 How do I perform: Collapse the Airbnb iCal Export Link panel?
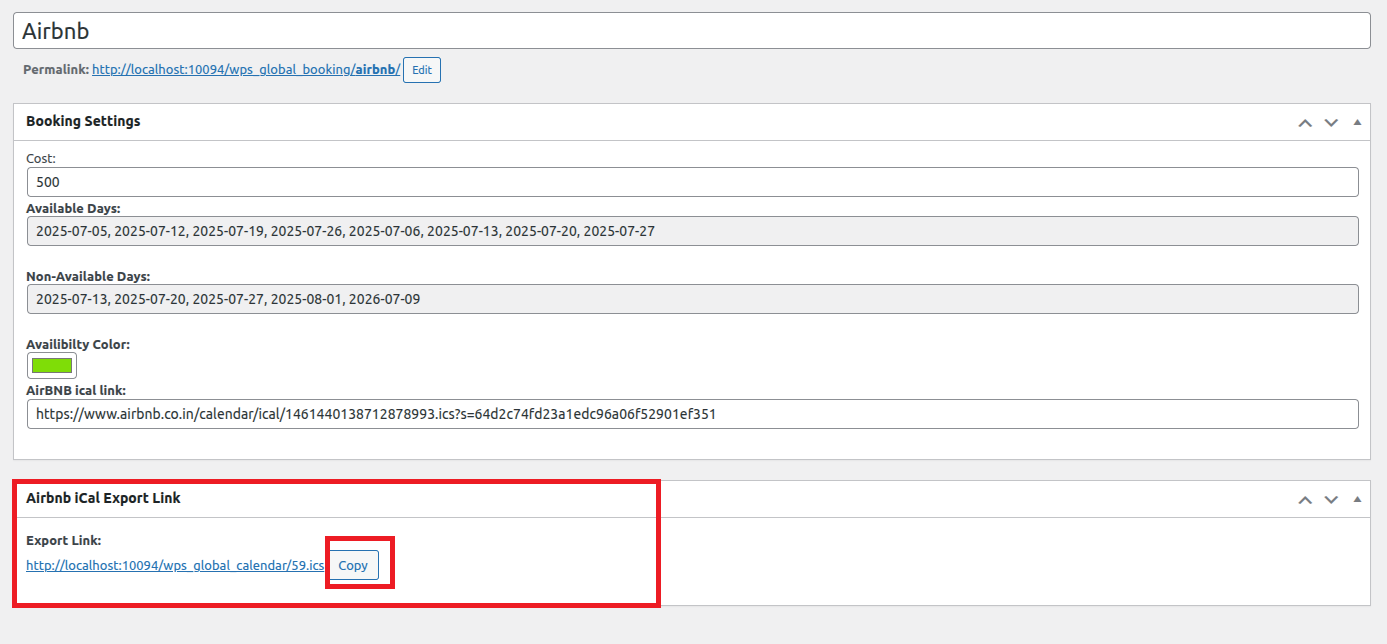click(x=1357, y=499)
